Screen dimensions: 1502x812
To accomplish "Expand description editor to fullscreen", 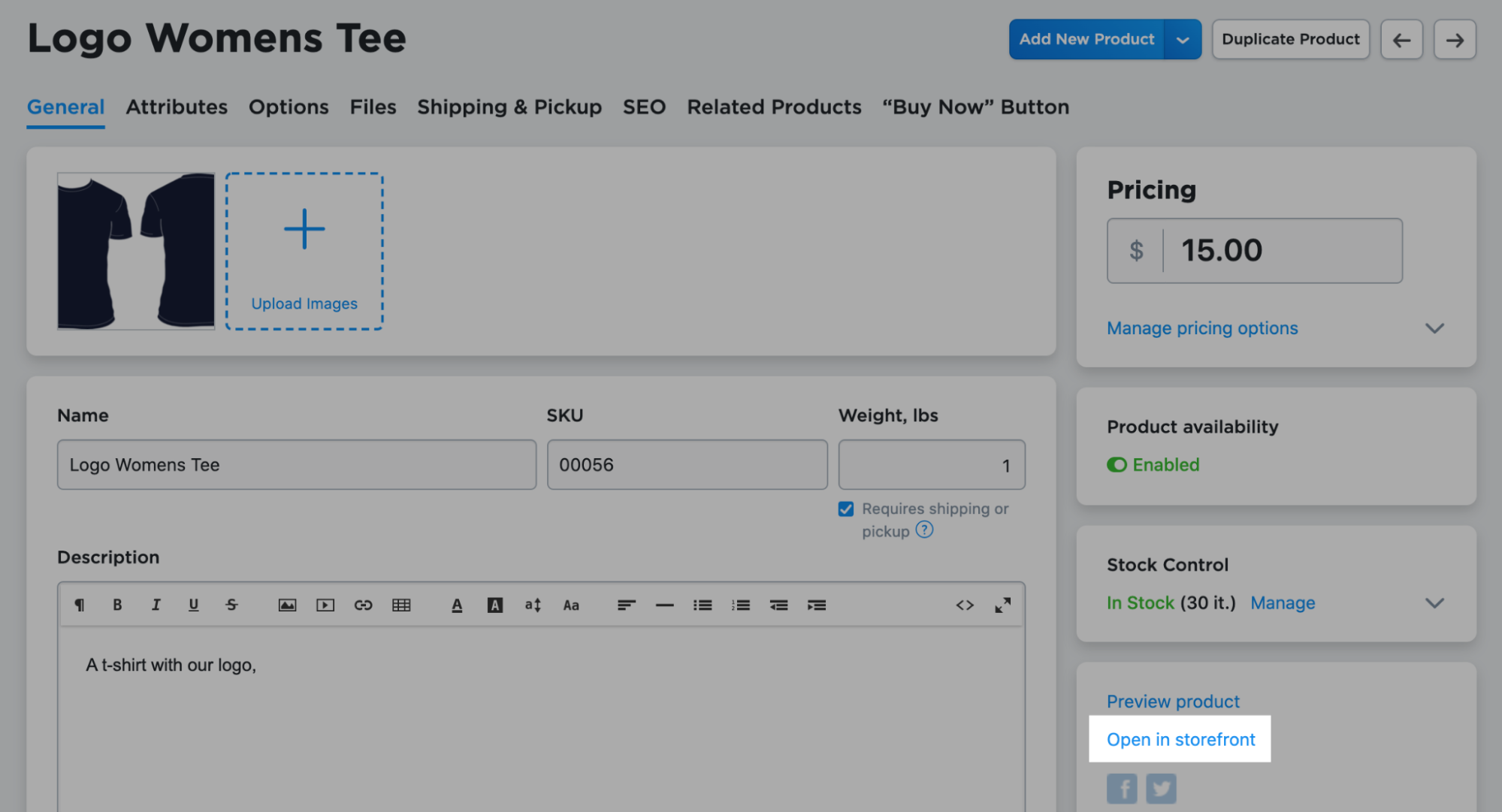I will pos(1002,605).
